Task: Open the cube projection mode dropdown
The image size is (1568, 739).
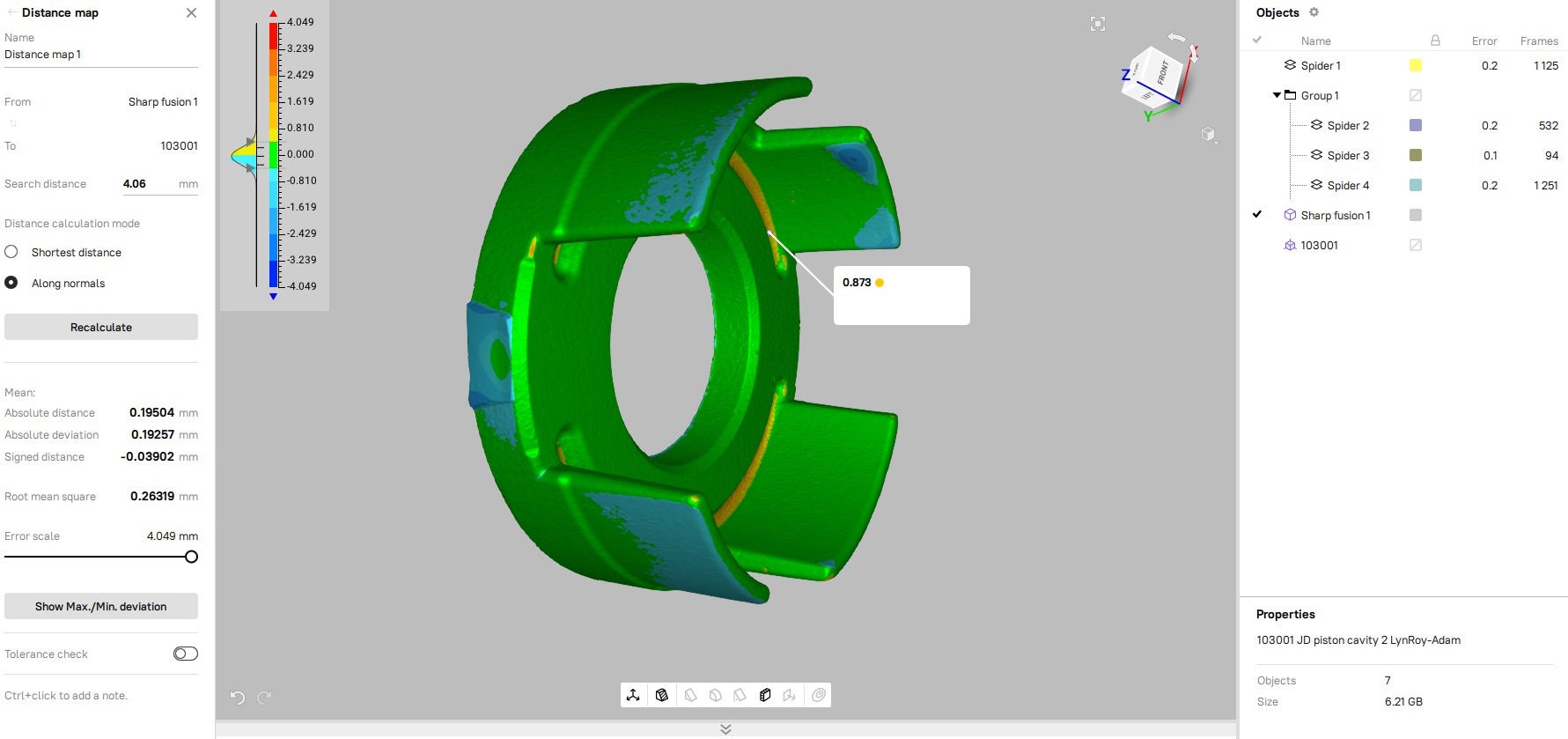Action: 1209,135
